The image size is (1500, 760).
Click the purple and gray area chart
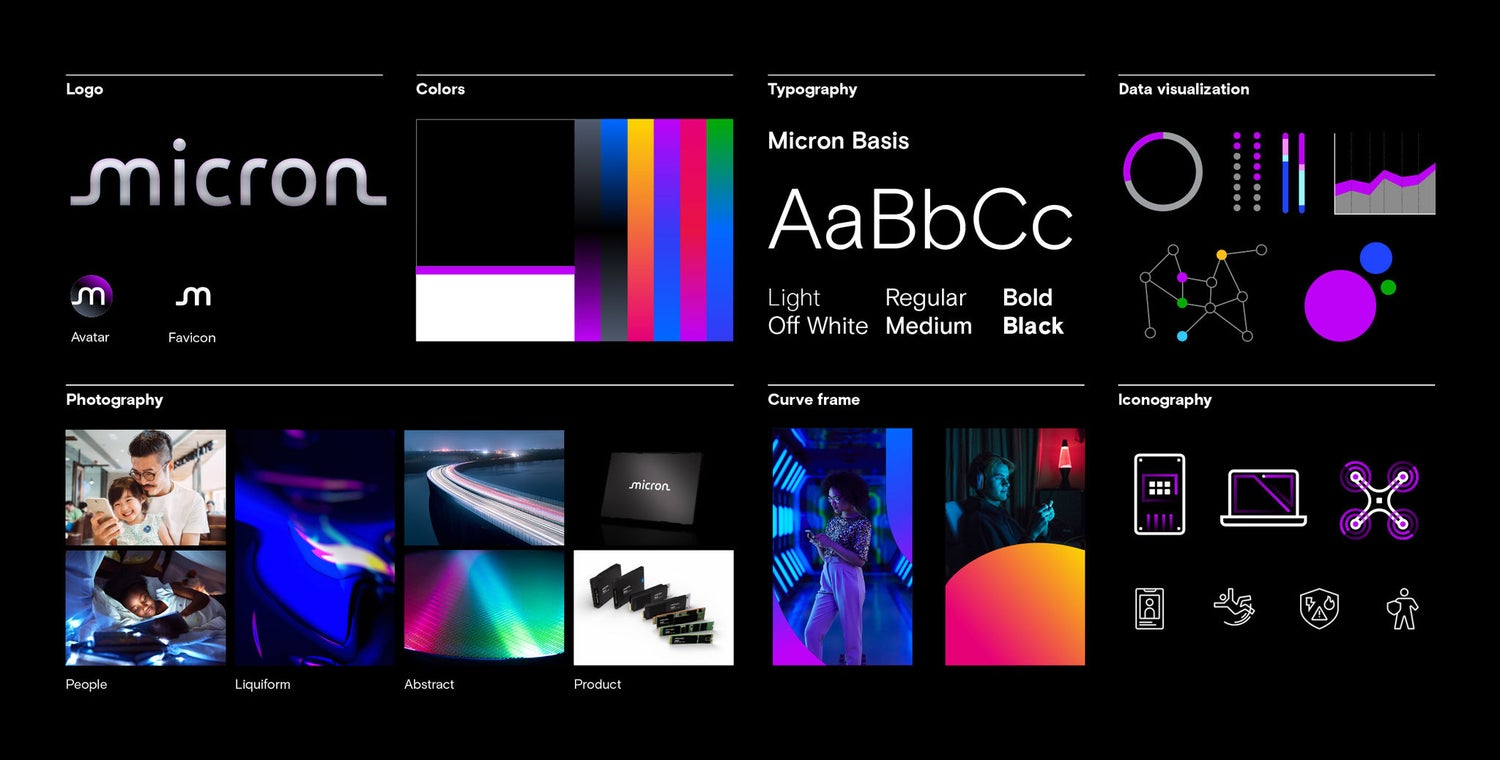click(1385, 174)
